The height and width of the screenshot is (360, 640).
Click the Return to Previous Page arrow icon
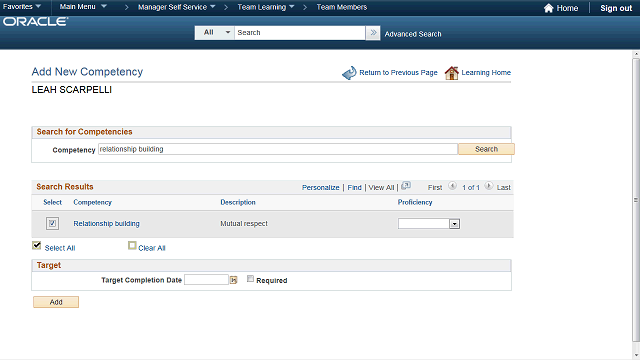point(349,73)
